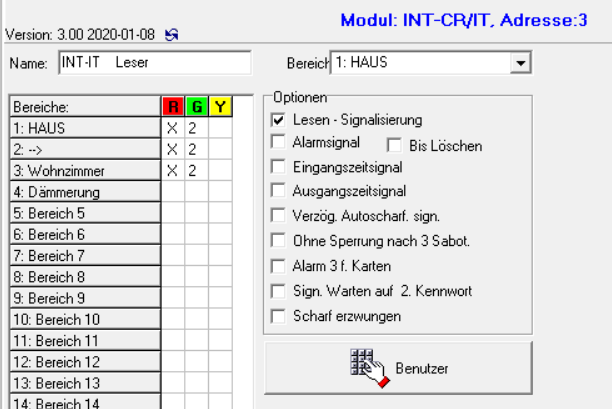Enable the Alarmsignal checkbox
The width and height of the screenshot is (612, 409).
point(278,142)
